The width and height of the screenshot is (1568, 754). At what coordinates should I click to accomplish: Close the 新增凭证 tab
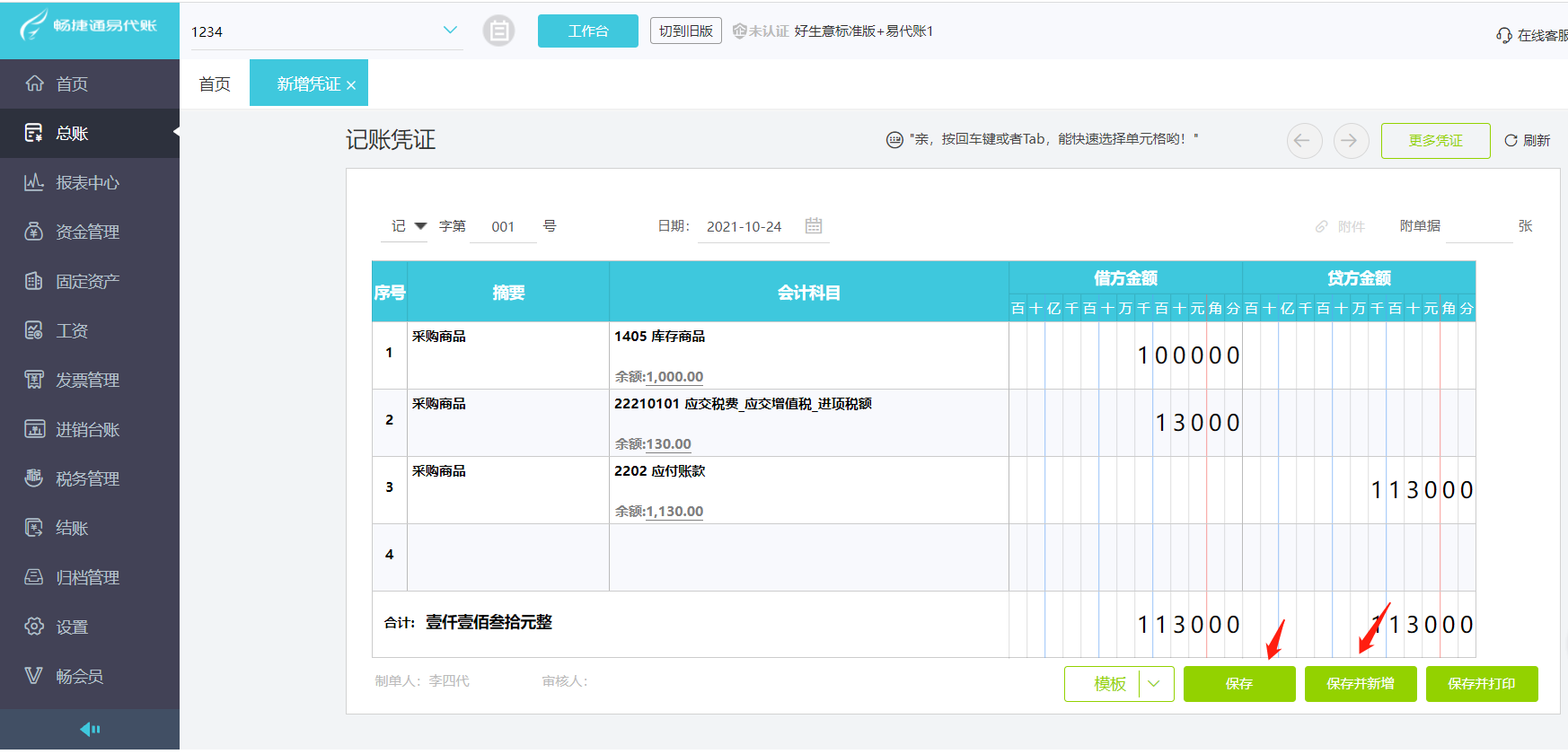coord(351,85)
